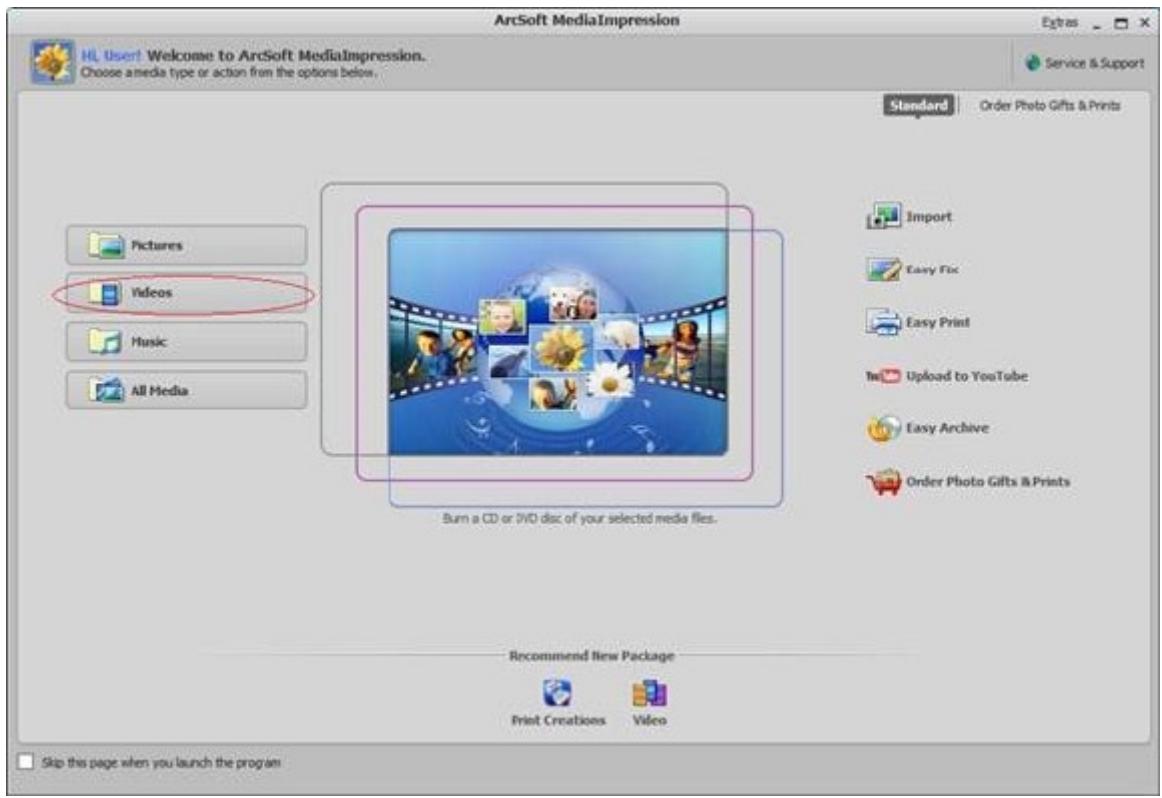Viewport: 1162px width, 798px height.
Task: Open the Video package icon
Action: coord(649,694)
